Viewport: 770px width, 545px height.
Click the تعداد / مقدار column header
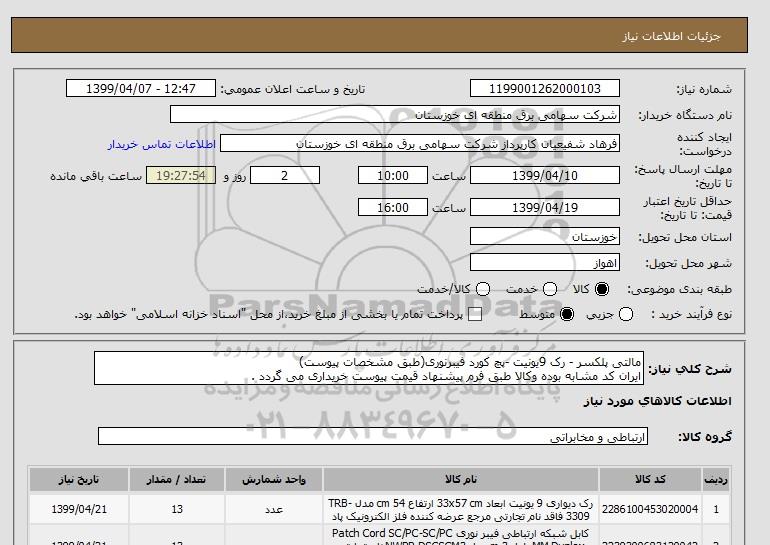[177, 479]
